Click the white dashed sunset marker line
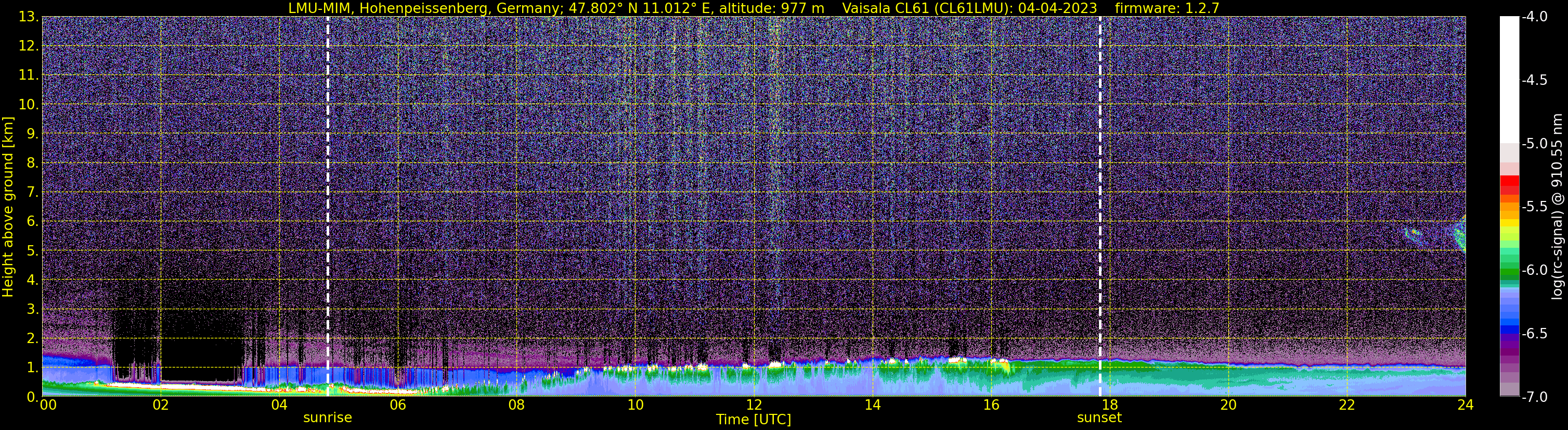Screen dimensions: 1568x430 point(1100,206)
